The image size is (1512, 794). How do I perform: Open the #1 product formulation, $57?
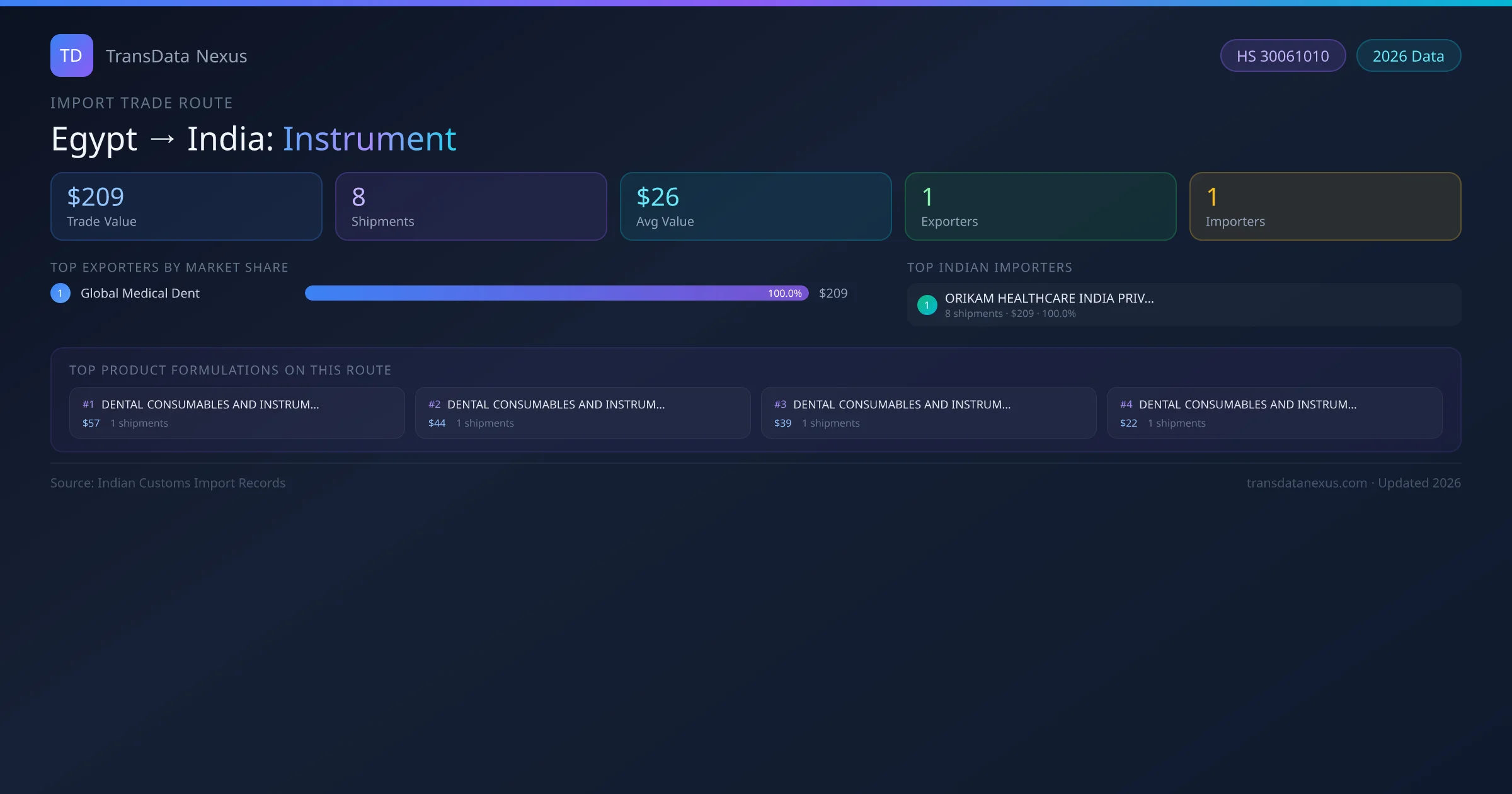pyautogui.click(x=237, y=413)
